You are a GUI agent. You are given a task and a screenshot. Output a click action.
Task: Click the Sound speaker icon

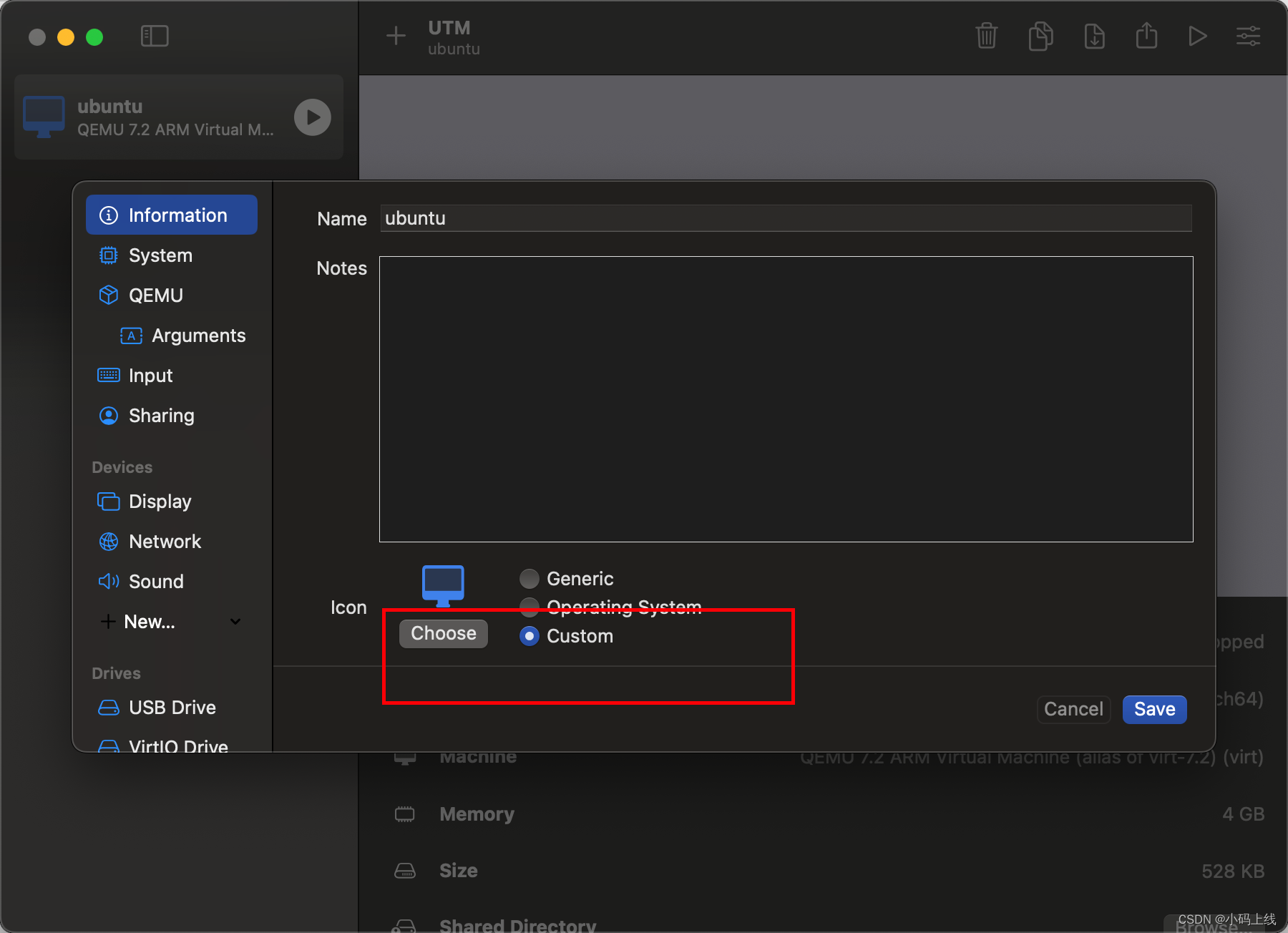(109, 581)
